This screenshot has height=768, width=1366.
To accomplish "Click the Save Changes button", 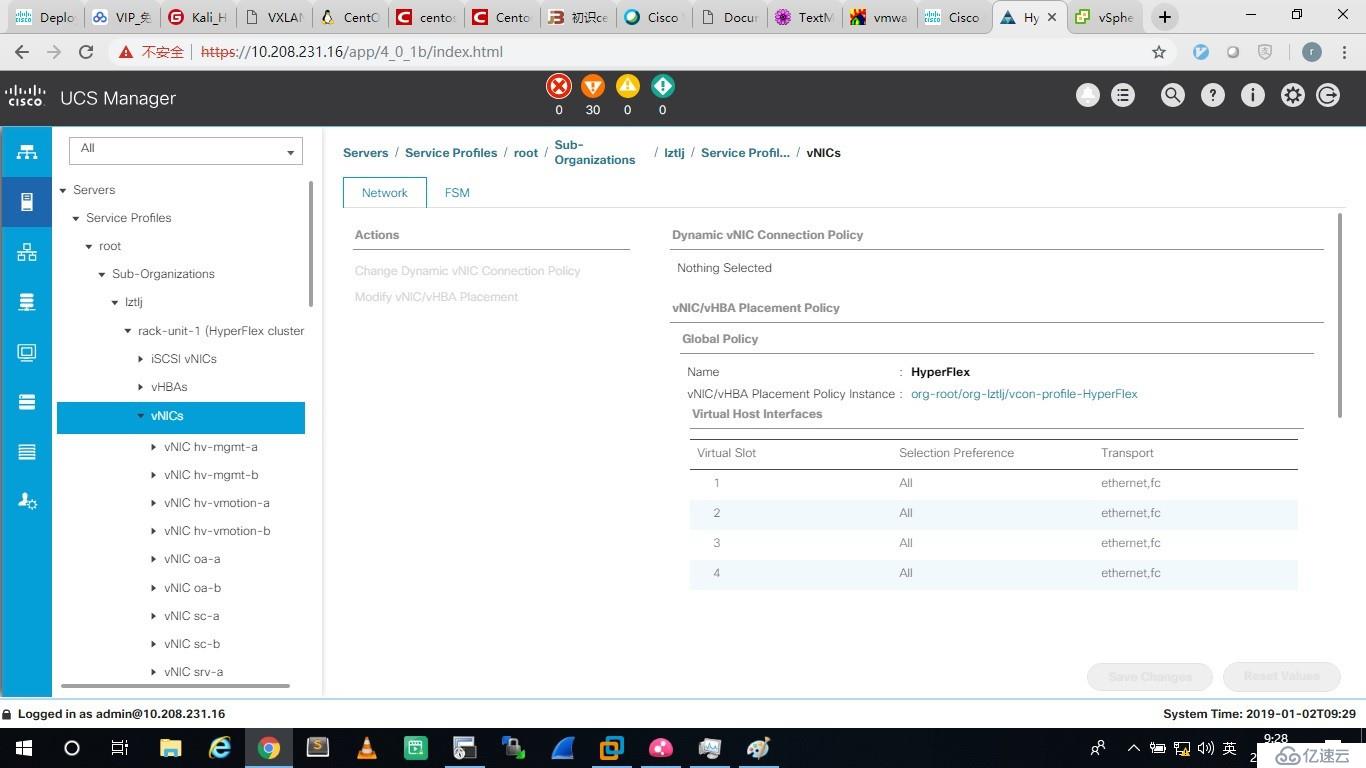I will point(1150,677).
